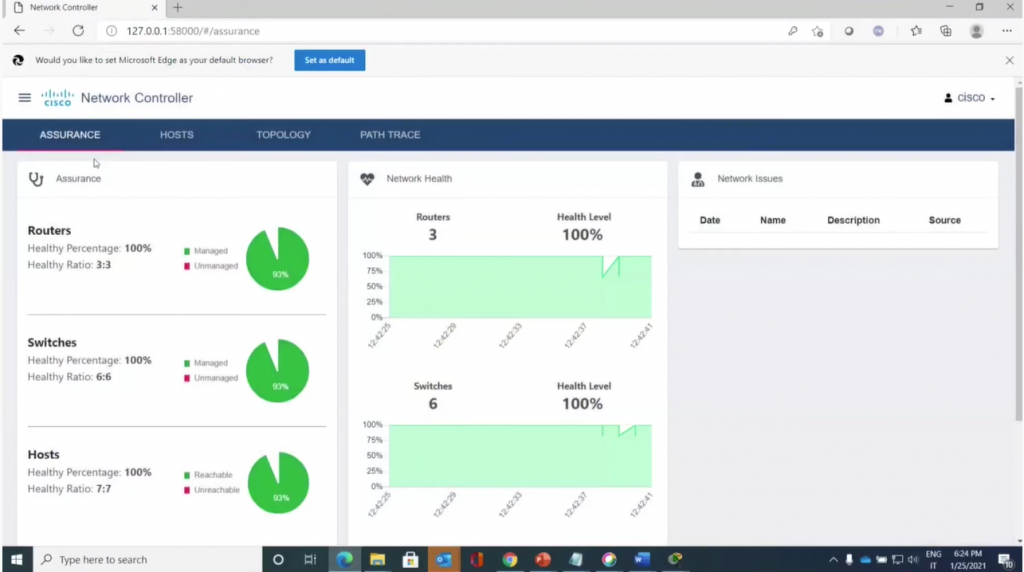
Task: Click the Network Health heart icon
Action: tap(367, 179)
